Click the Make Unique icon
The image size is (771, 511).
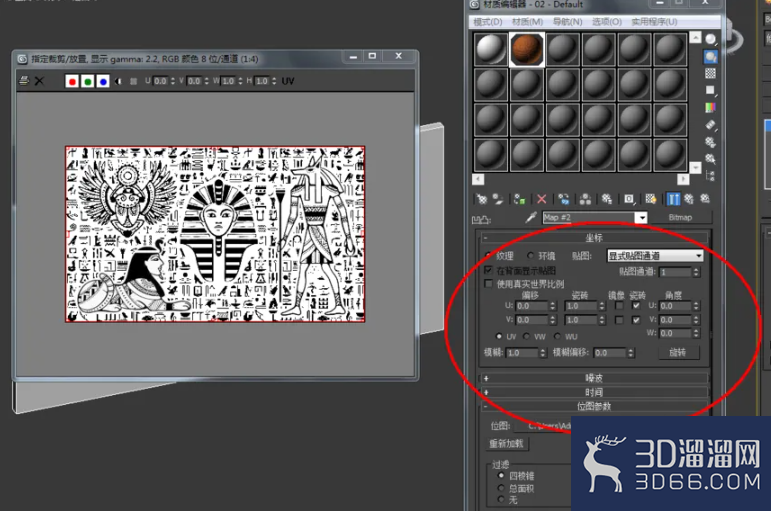pyautogui.click(x=585, y=199)
